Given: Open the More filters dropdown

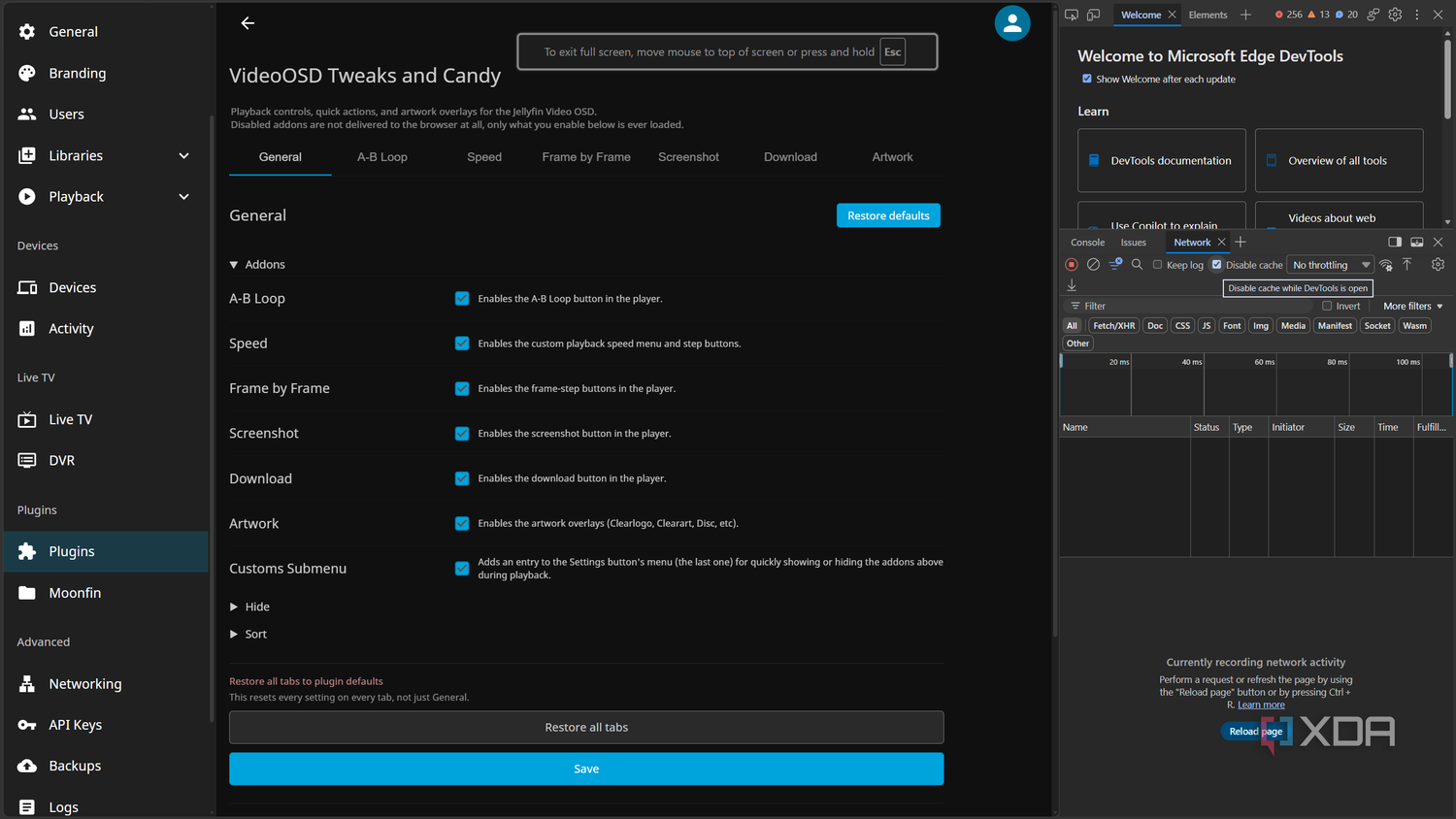Looking at the screenshot, I should pos(1412,306).
